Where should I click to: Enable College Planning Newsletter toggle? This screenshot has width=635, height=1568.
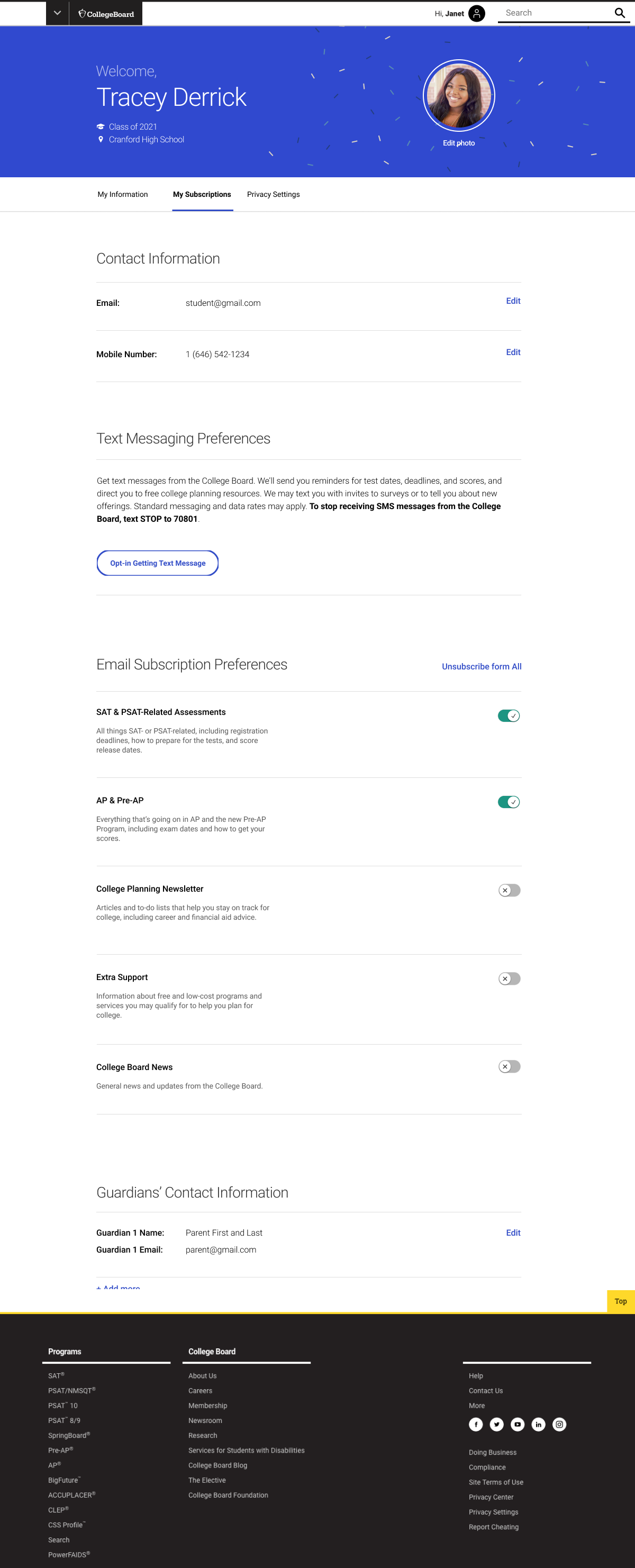(x=509, y=890)
